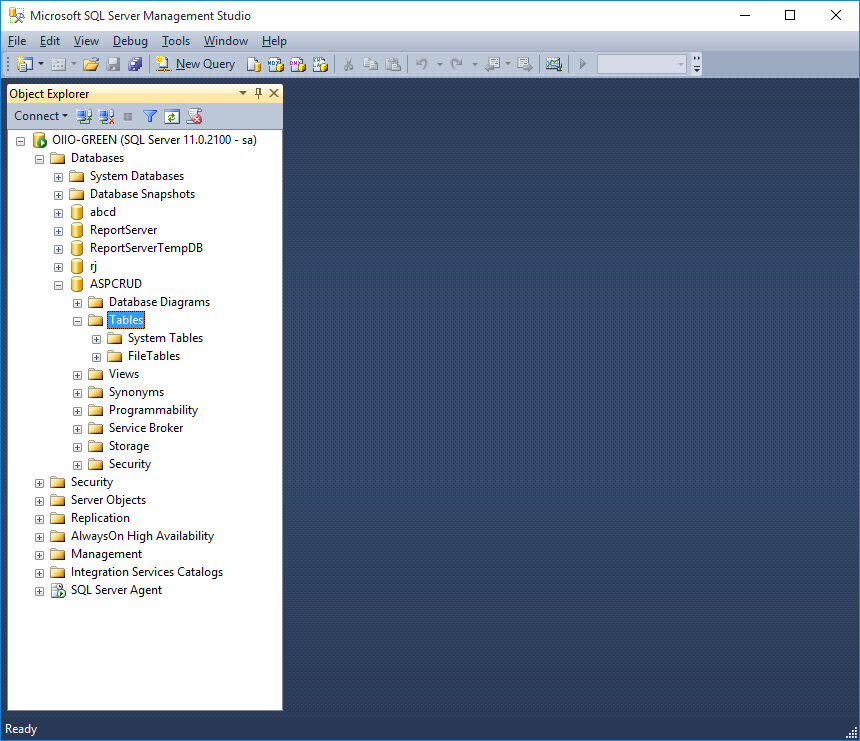Open the Tools menu
The image size is (860, 741).
click(176, 41)
